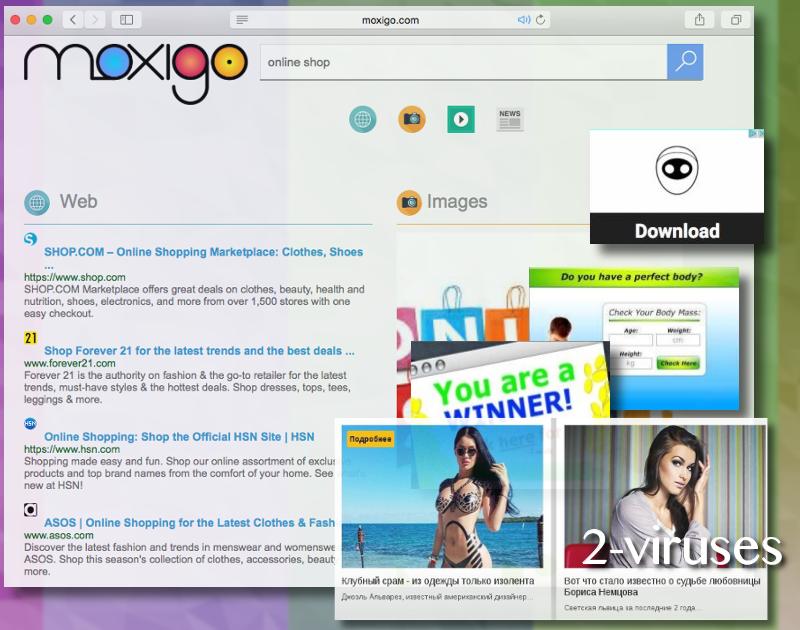The width and height of the screenshot is (800, 630).
Task: Click the SHOP.COM favicon
Action: point(31,239)
